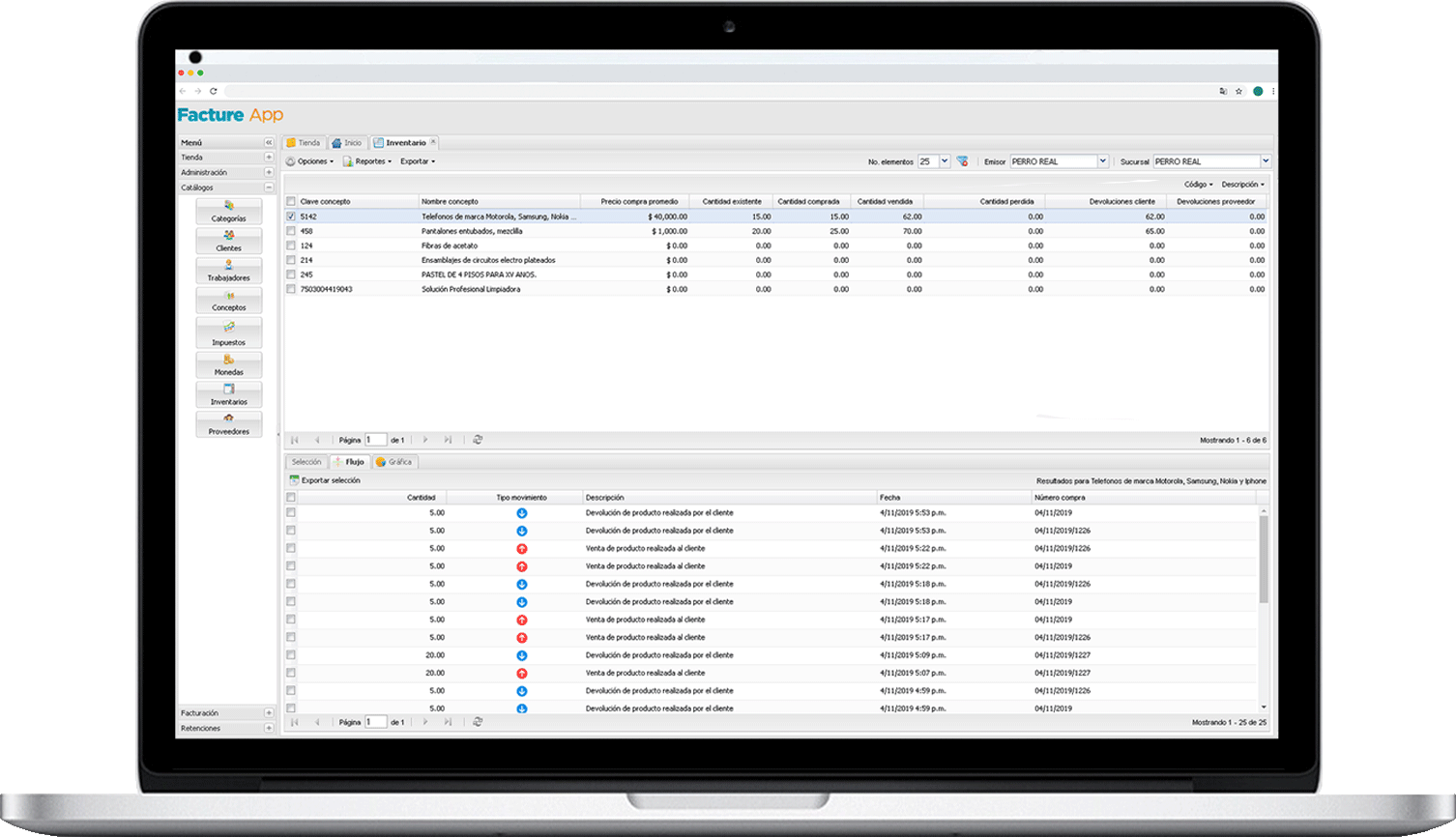
Task: Open the Trabajadores catalog icon
Action: click(229, 271)
